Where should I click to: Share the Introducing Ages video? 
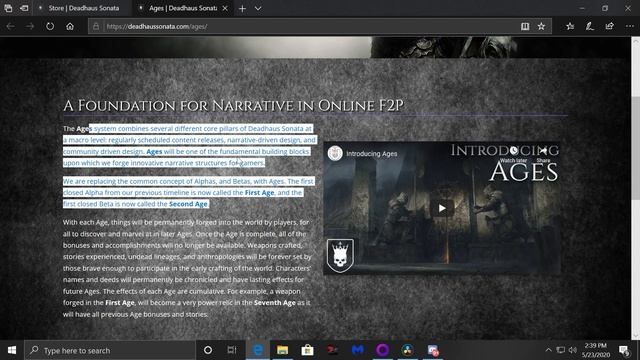(543, 154)
